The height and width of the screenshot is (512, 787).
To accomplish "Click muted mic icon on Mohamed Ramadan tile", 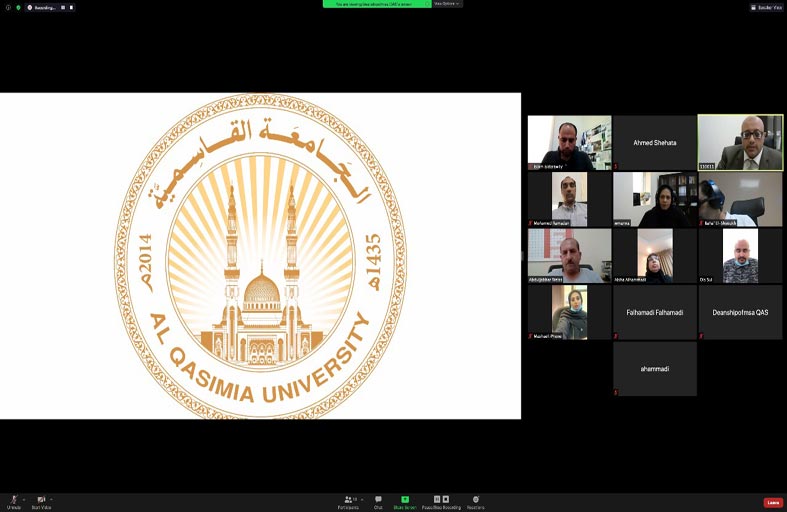I will [x=531, y=223].
